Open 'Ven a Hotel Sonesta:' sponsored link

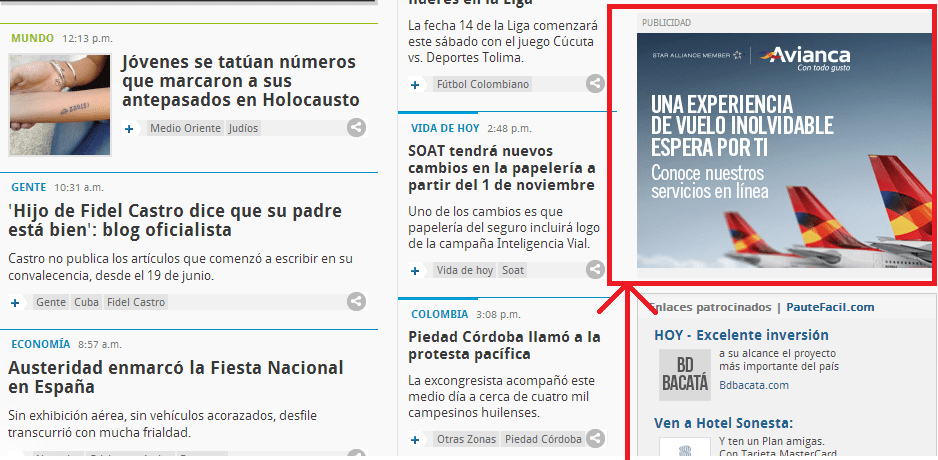coord(724,424)
